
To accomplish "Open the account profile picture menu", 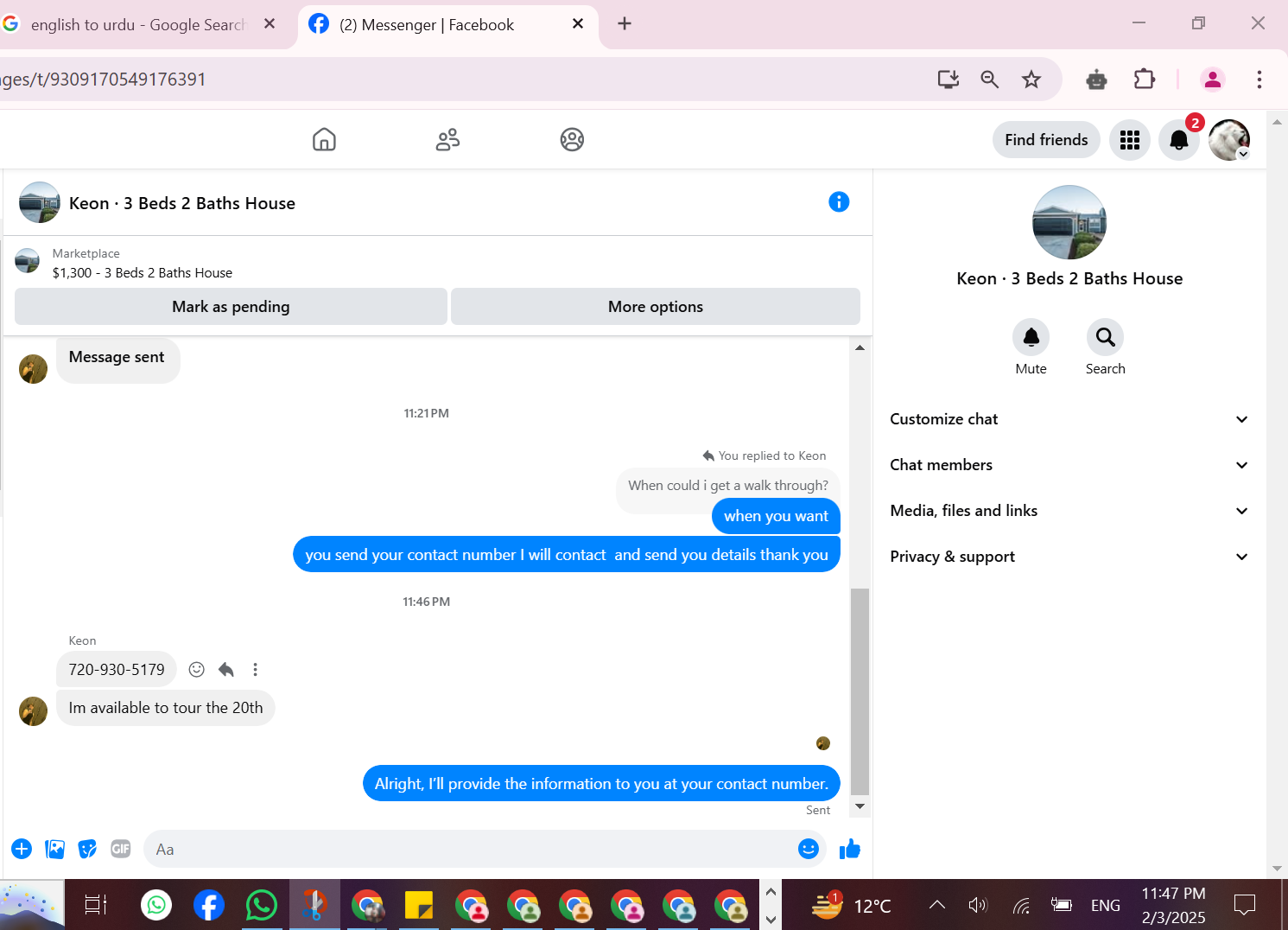I will coord(1229,140).
